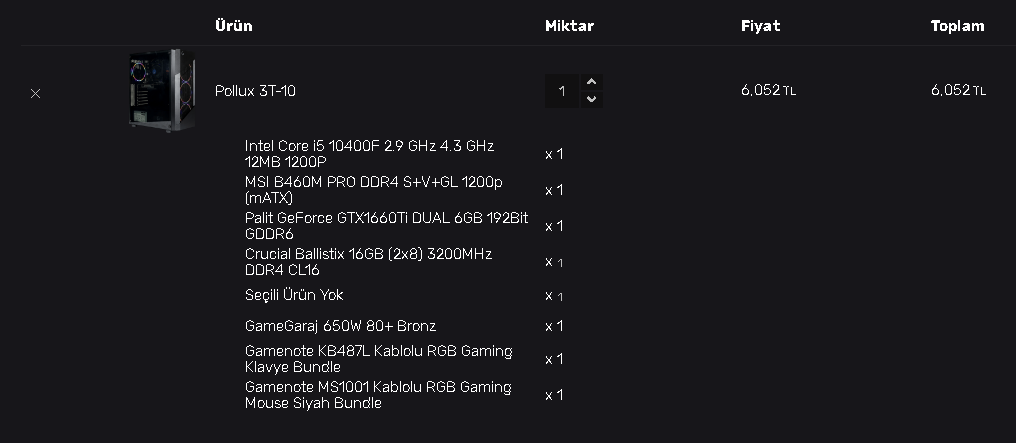The height and width of the screenshot is (443, 1016).
Task: Decrease quantity with the down arrow
Action: click(591, 99)
